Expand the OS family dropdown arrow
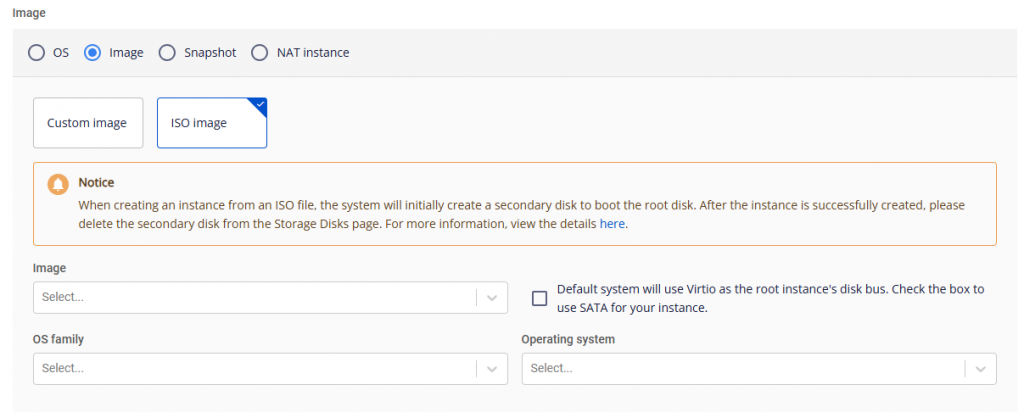1024x418 pixels. [x=492, y=368]
